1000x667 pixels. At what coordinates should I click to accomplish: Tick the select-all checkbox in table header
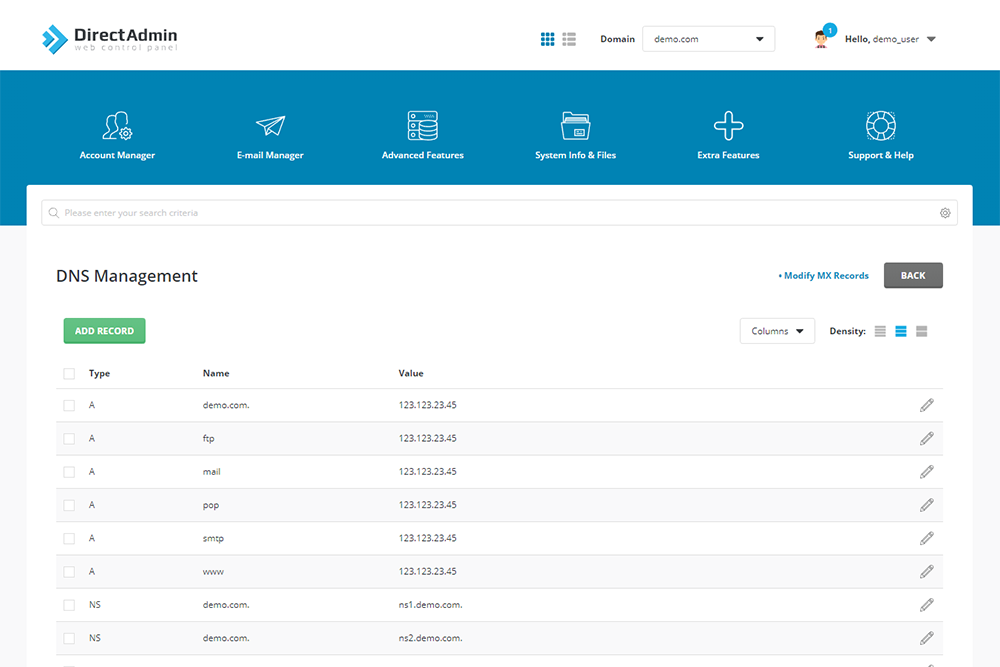click(69, 374)
